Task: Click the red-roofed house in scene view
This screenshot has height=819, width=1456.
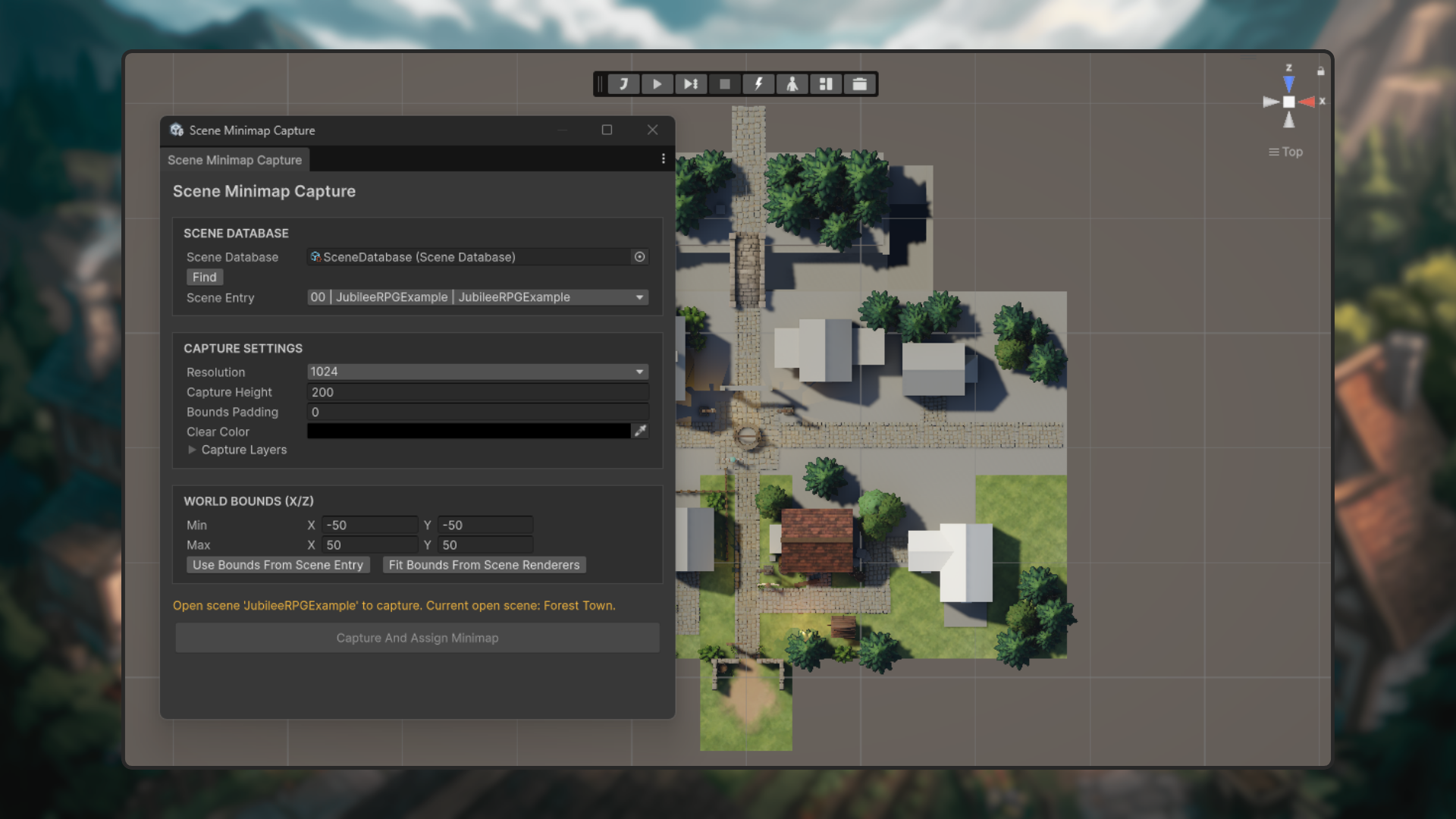Action: pyautogui.click(x=817, y=541)
